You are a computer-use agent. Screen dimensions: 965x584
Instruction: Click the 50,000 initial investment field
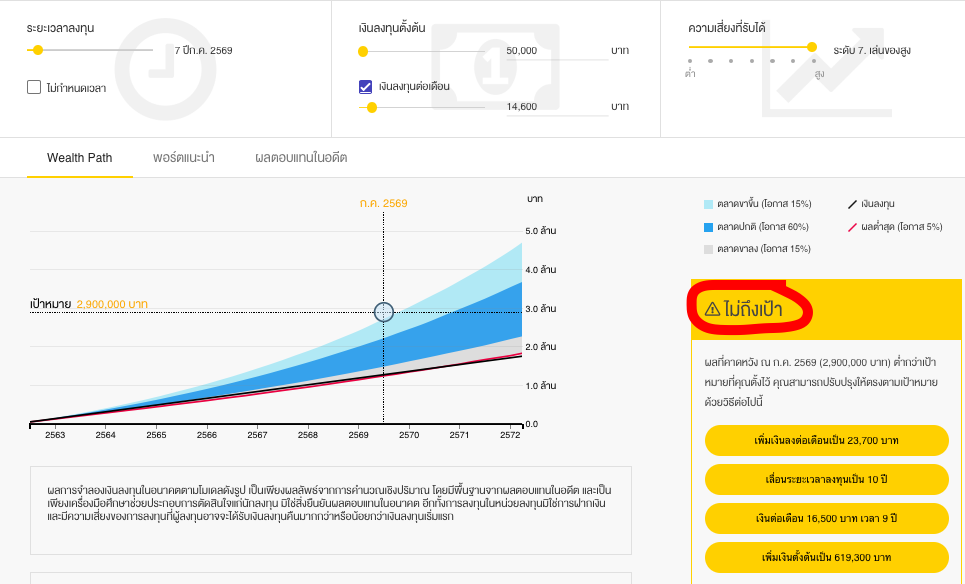[x=556, y=50]
